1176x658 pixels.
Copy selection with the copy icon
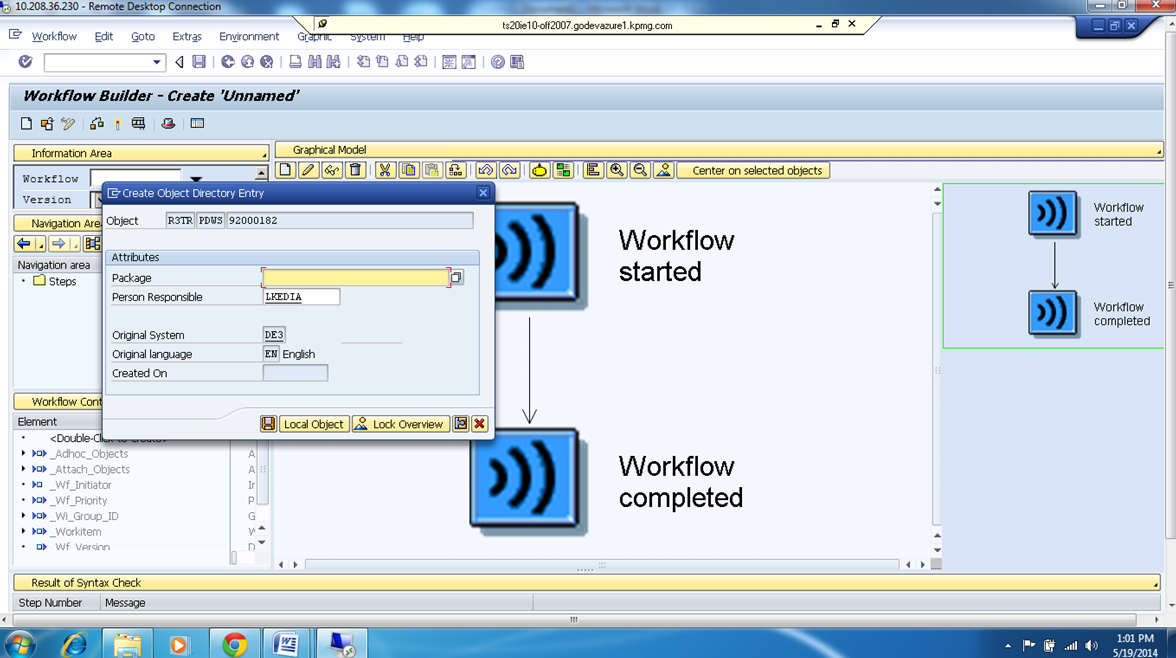(x=408, y=170)
